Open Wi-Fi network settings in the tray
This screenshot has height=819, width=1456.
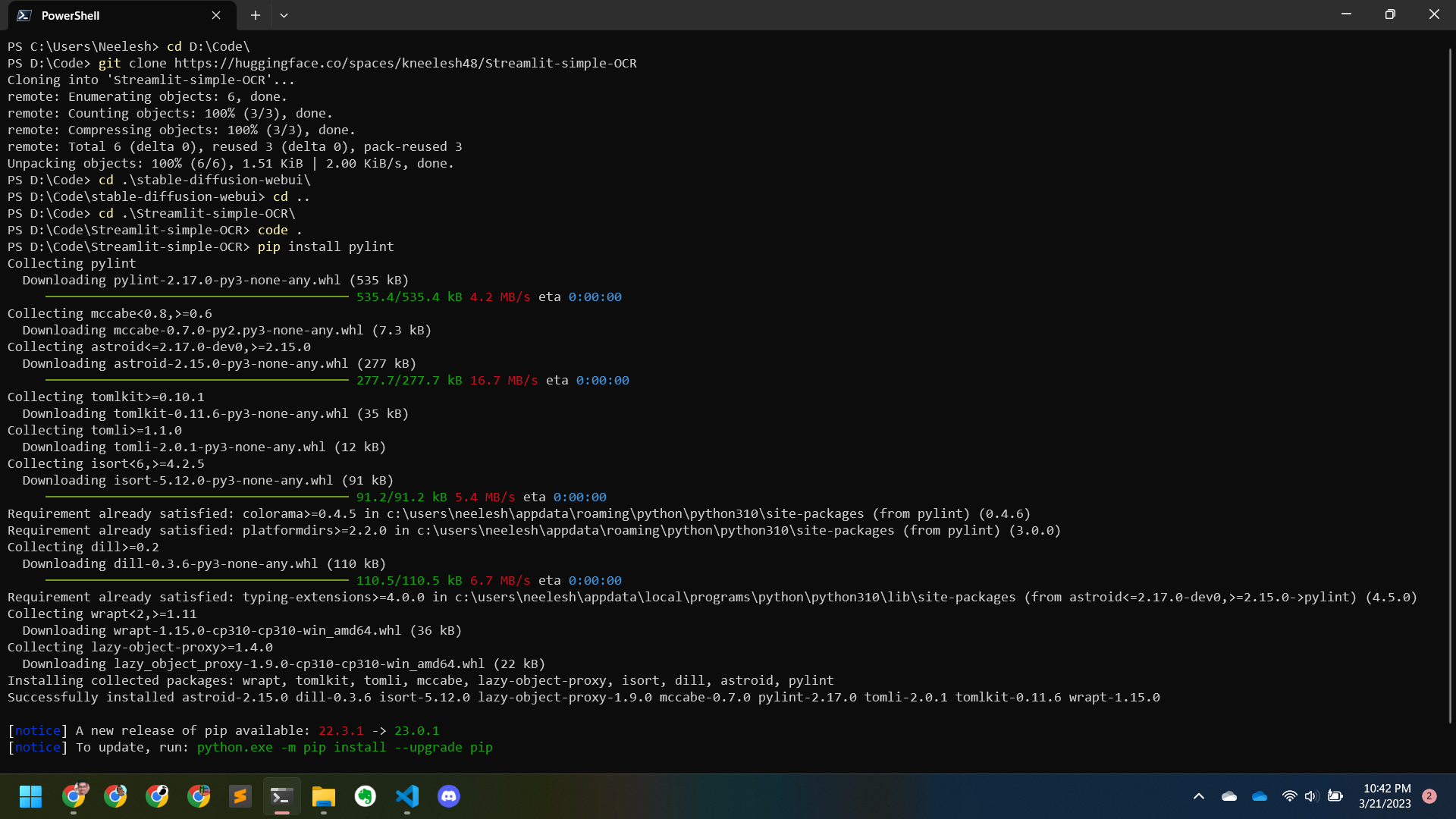[x=1289, y=796]
